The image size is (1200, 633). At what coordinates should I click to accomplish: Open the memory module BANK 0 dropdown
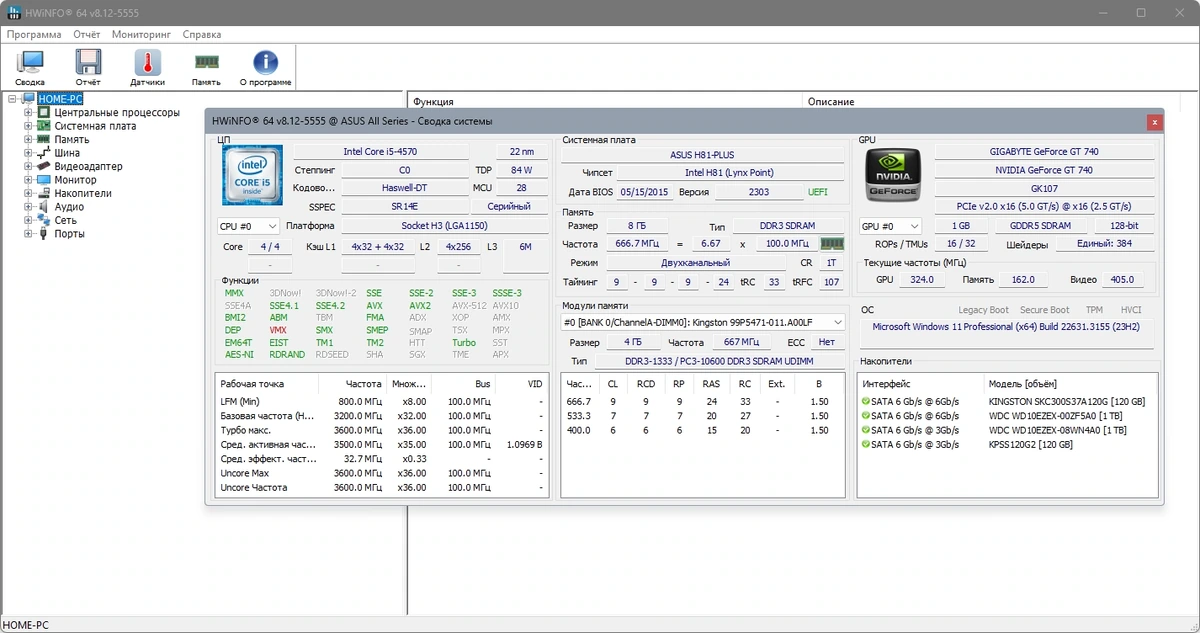tap(702, 322)
